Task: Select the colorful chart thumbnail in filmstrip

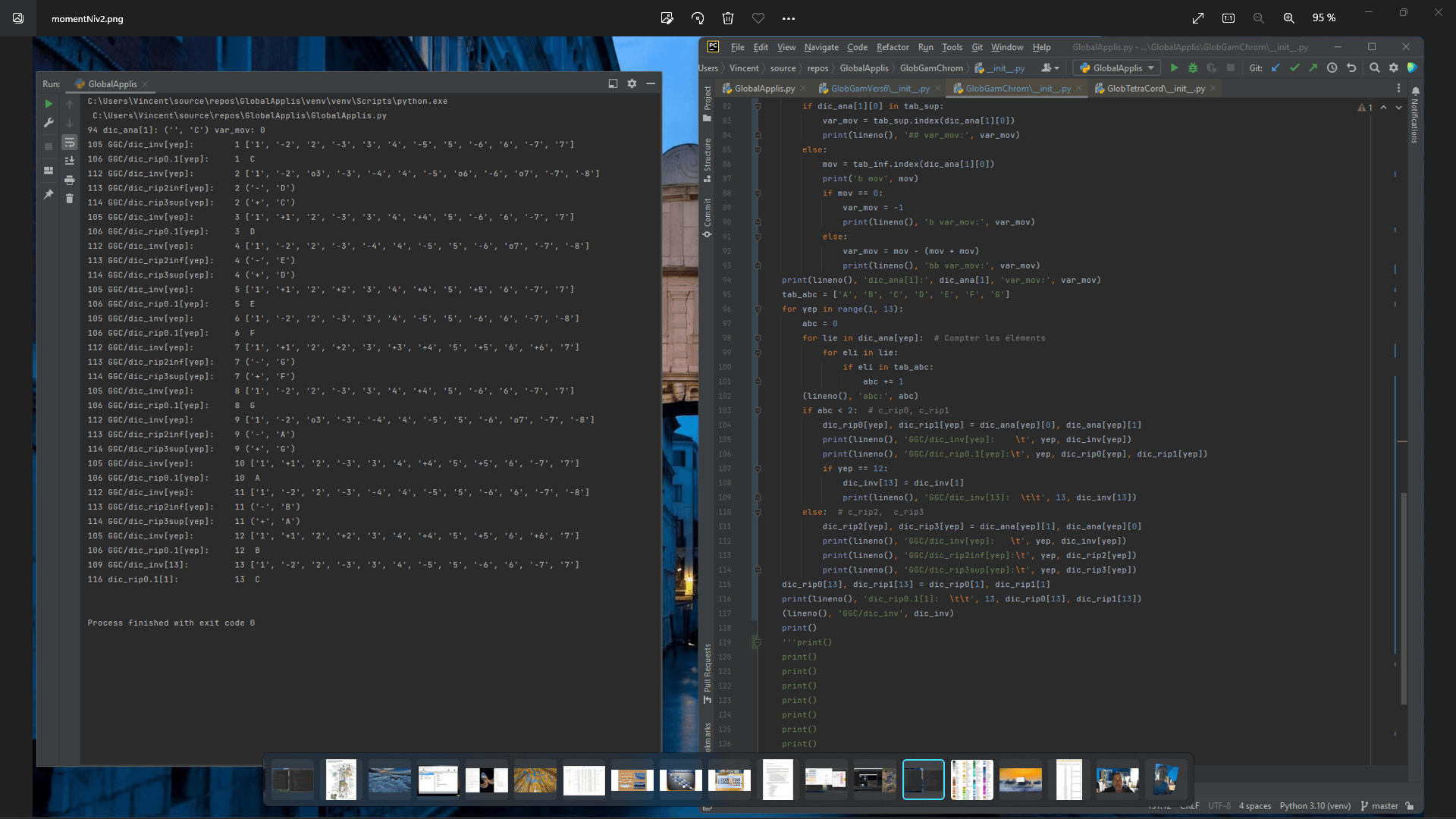Action: pos(971,780)
